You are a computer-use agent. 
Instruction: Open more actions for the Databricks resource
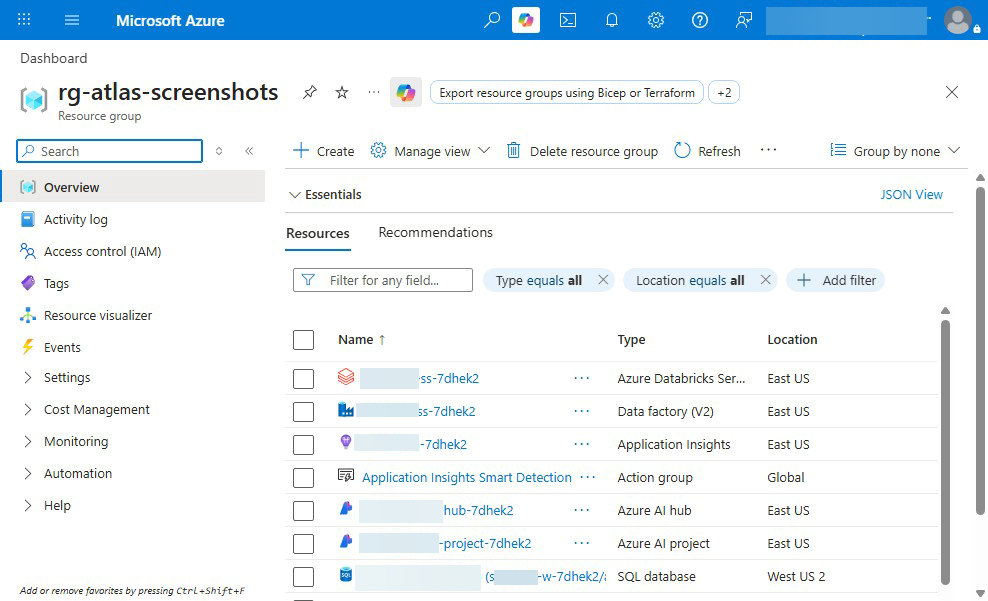click(x=582, y=378)
